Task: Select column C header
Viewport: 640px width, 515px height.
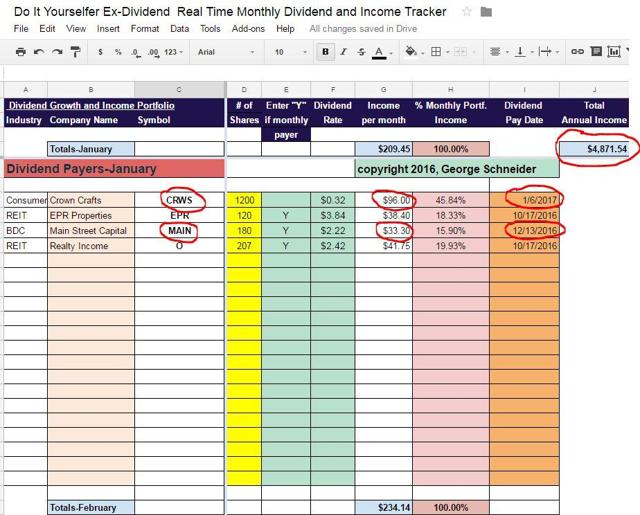Action: point(179,89)
